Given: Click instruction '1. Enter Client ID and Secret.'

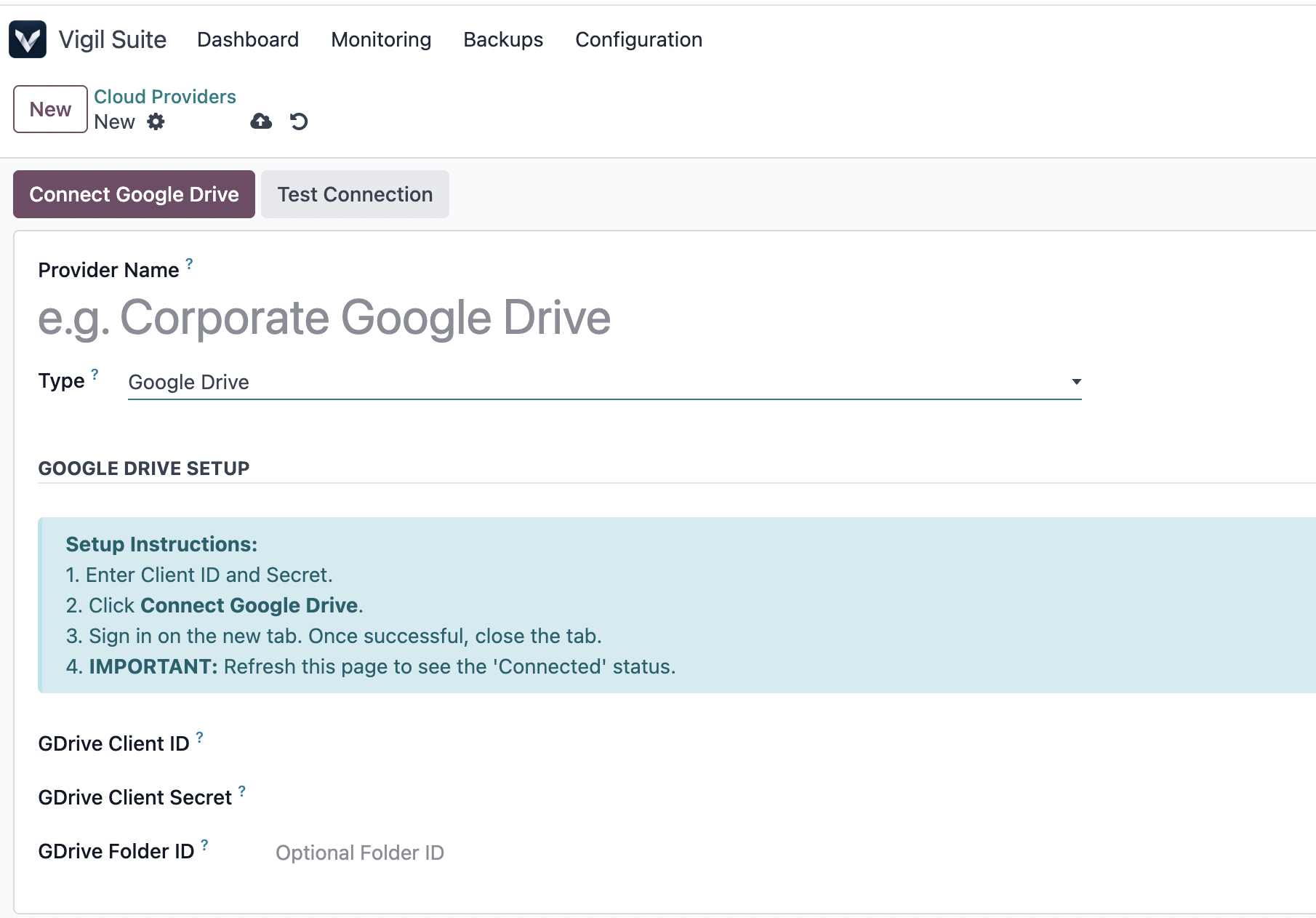Looking at the screenshot, I should [x=199, y=575].
